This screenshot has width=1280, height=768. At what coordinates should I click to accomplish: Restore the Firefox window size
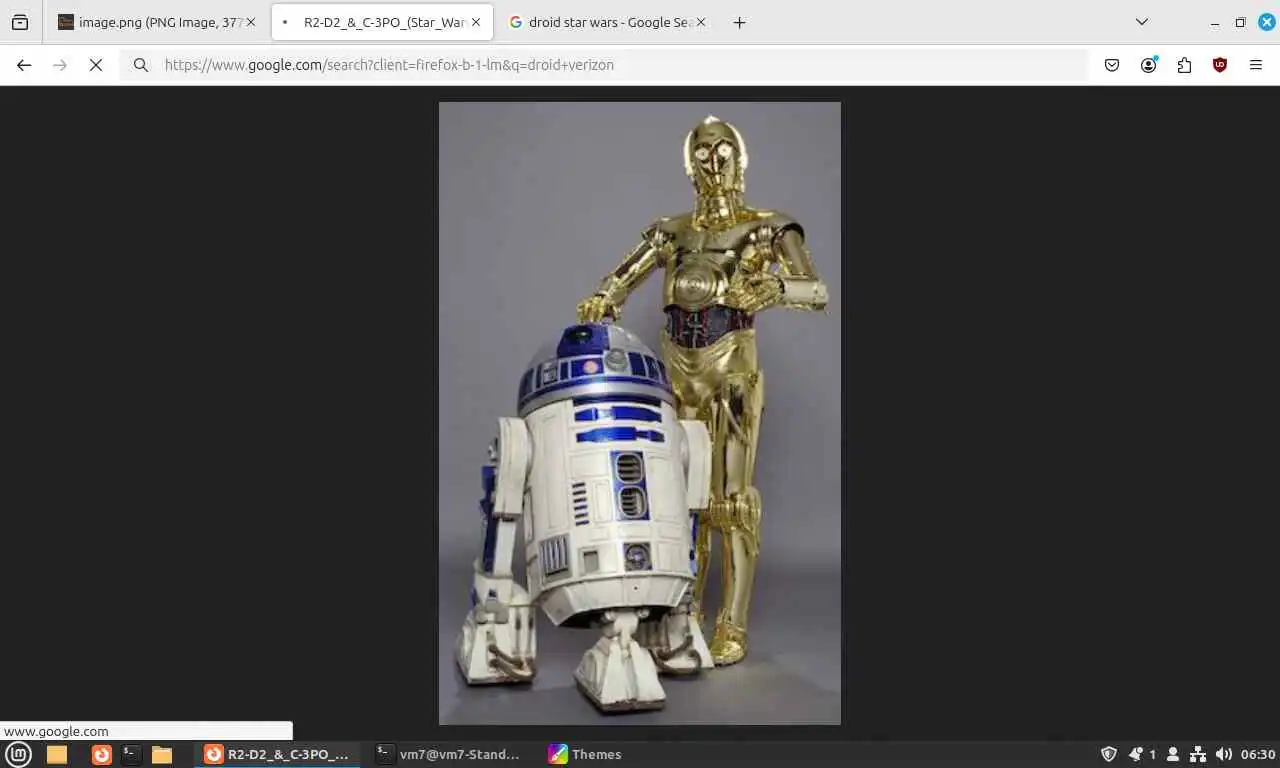click(1240, 22)
